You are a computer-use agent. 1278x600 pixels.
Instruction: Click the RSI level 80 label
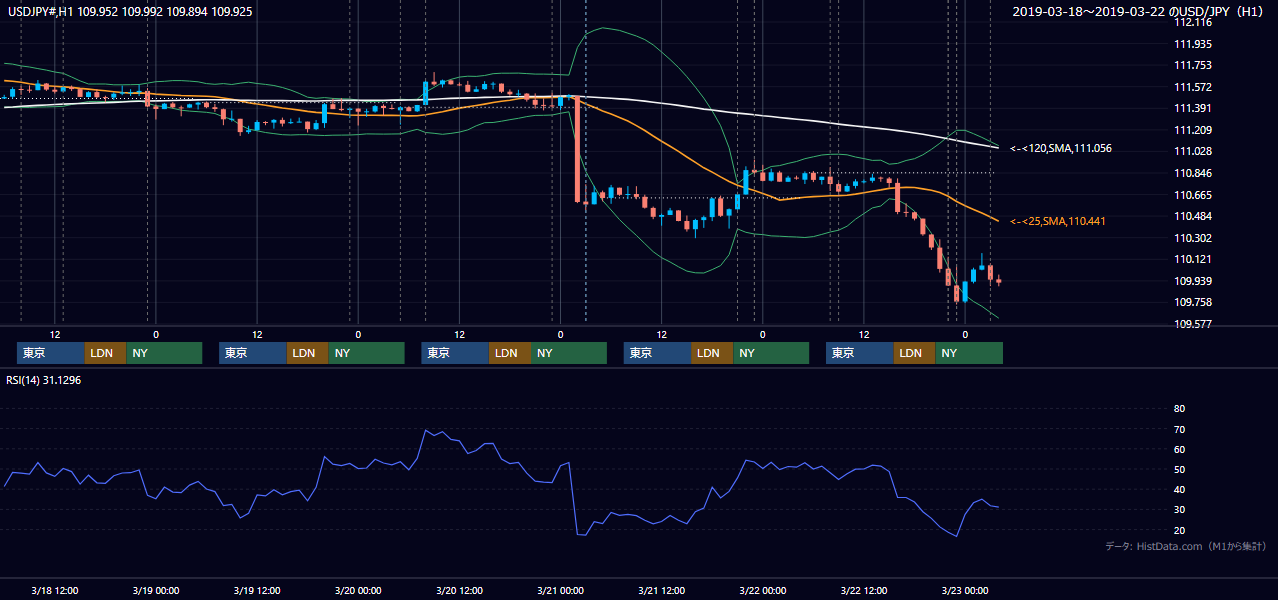pyautogui.click(x=1179, y=409)
